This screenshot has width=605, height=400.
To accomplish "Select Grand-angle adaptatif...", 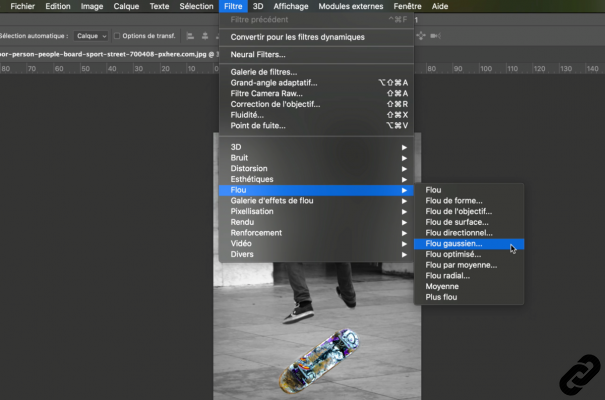I will 316,83.
